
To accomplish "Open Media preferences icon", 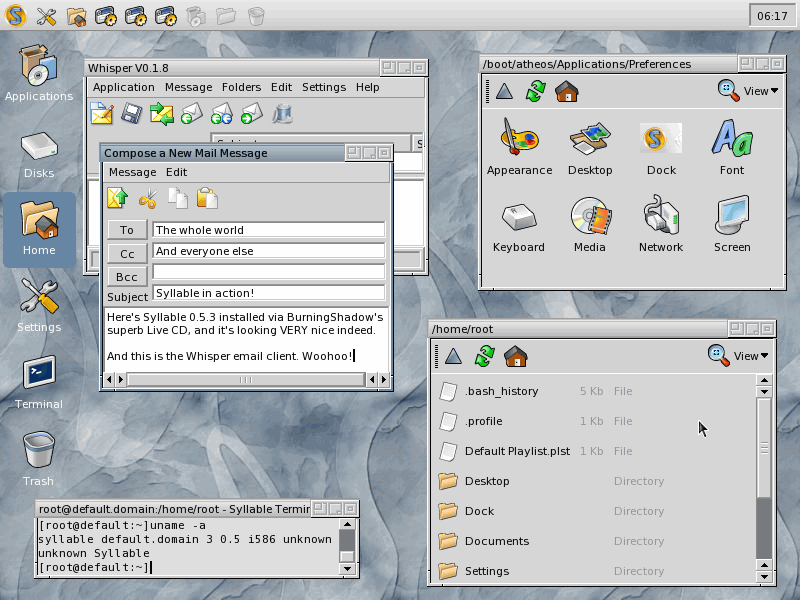I will click(590, 224).
